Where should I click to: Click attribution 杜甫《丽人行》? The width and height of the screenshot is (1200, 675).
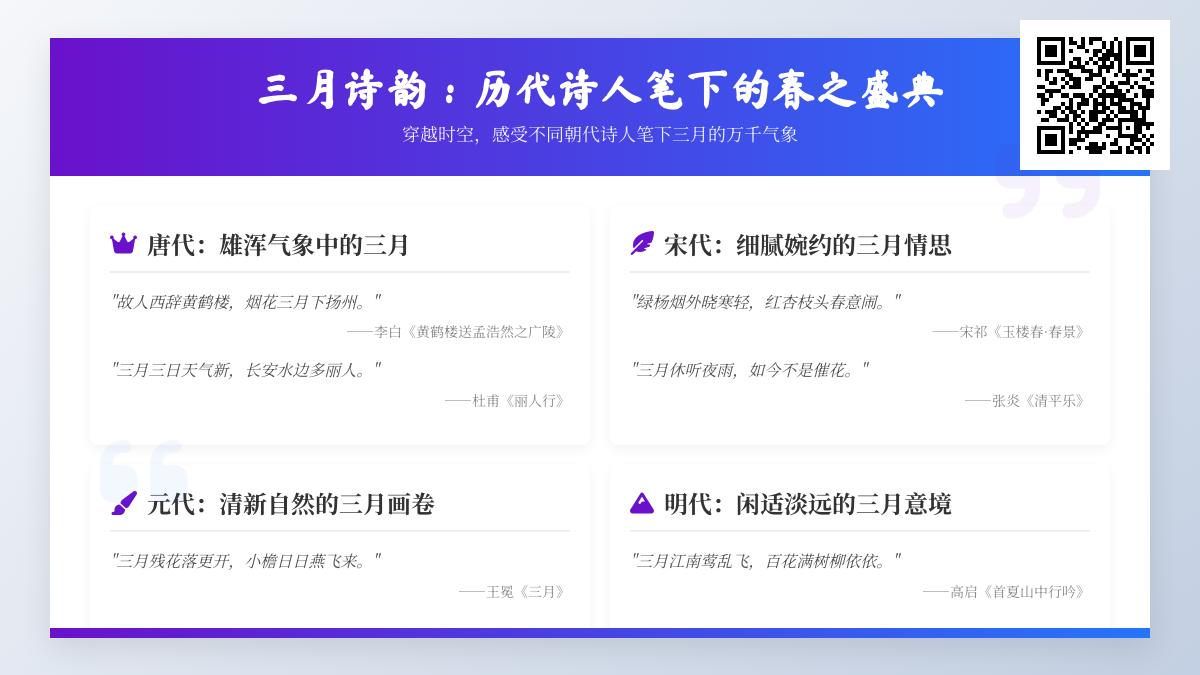(506, 401)
